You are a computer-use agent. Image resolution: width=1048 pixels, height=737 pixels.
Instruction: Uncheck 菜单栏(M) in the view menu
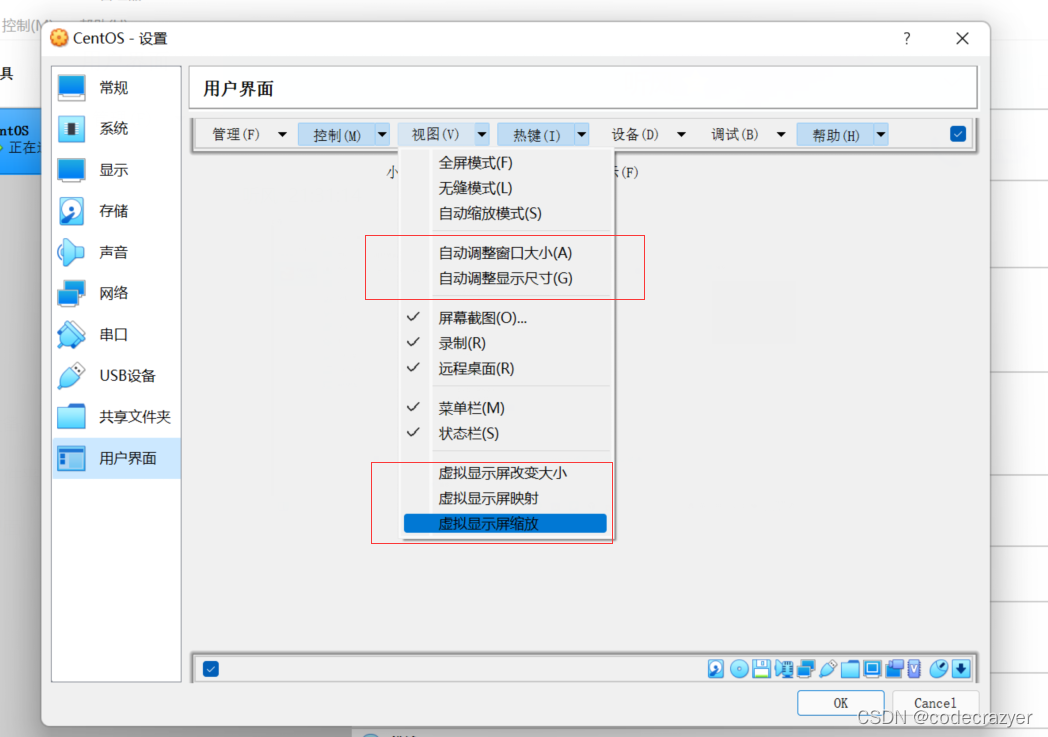click(507, 408)
